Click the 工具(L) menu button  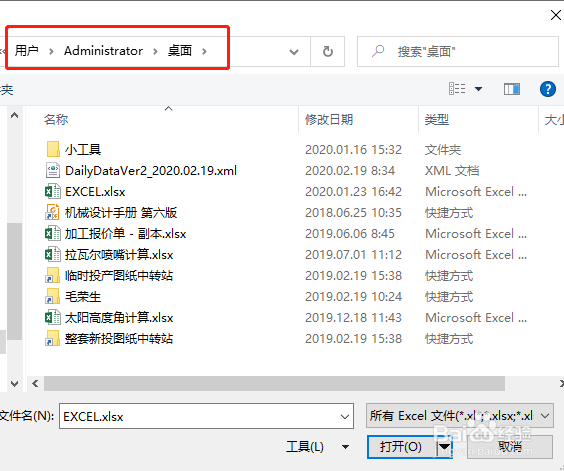(305, 447)
